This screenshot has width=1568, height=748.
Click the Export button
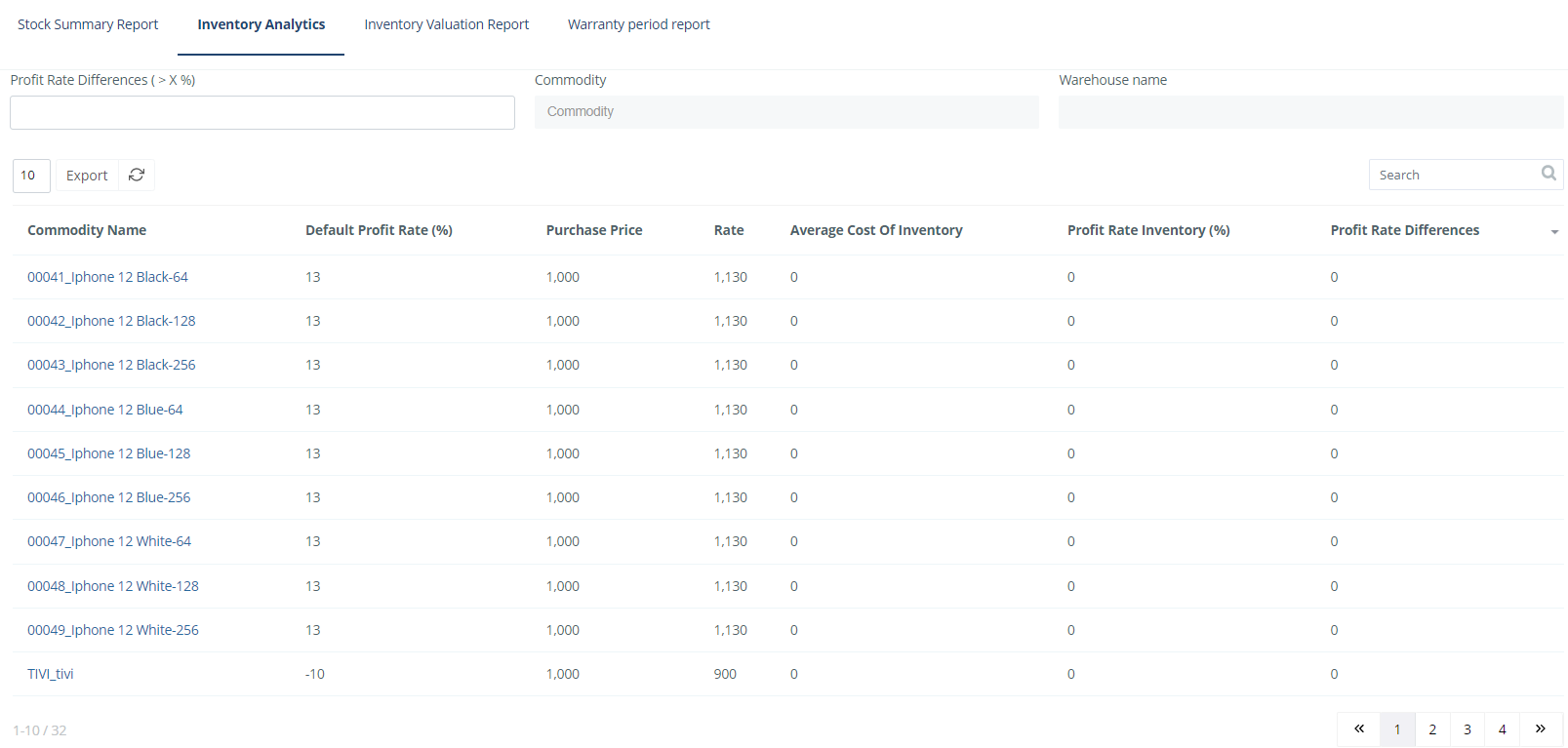pos(87,176)
